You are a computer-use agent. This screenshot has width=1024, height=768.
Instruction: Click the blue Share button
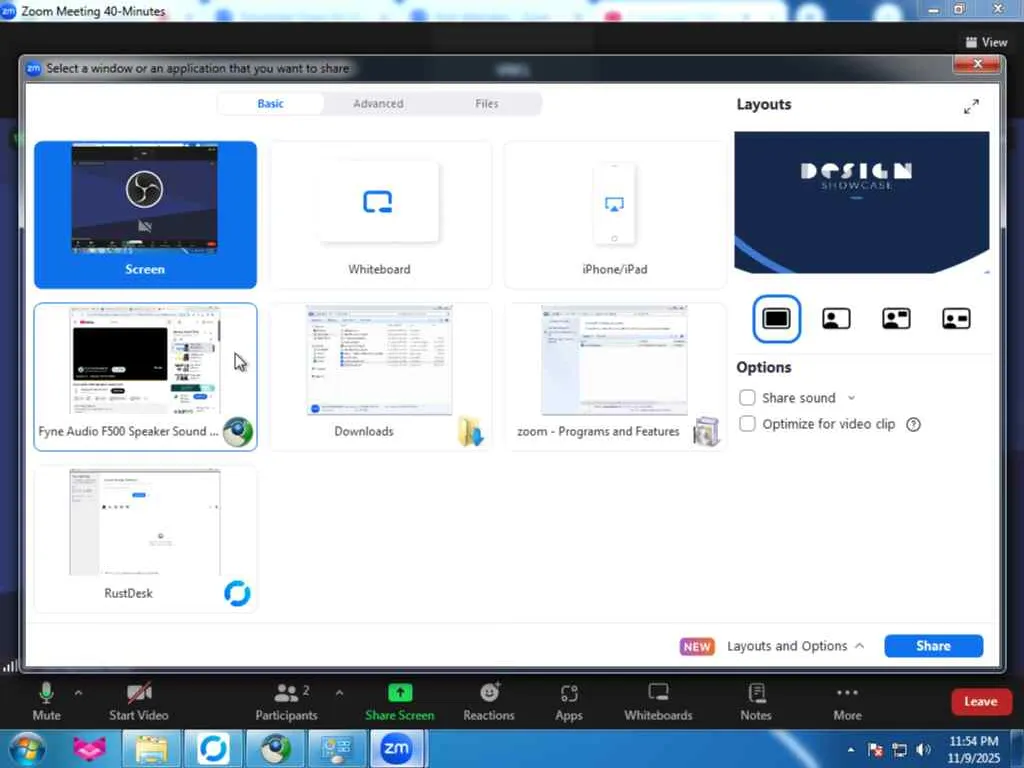click(933, 646)
